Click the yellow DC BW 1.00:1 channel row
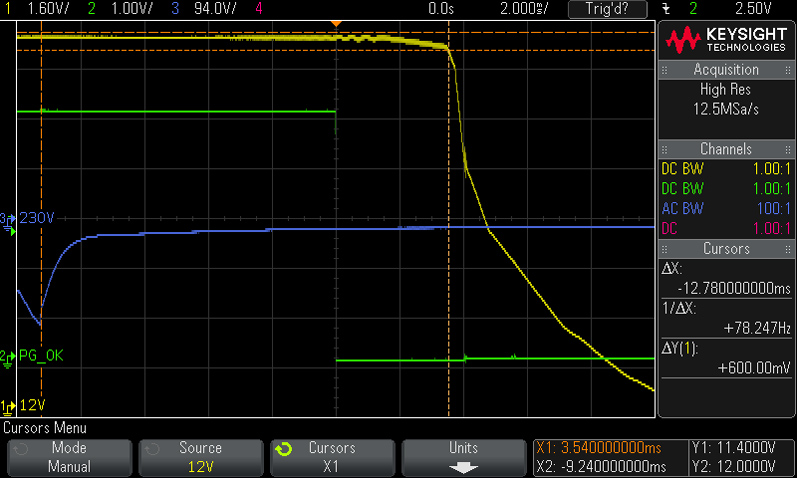The width and height of the screenshot is (797, 478). click(x=726, y=169)
